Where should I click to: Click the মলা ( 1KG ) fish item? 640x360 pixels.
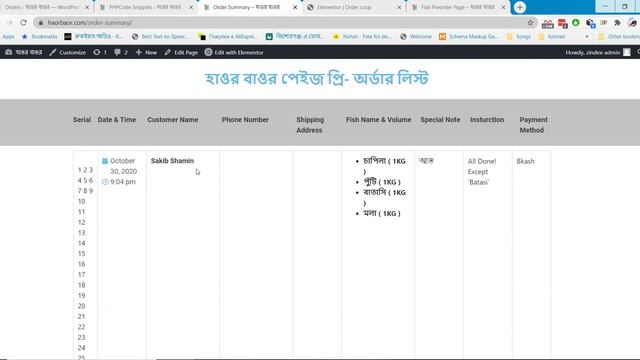pos(382,213)
